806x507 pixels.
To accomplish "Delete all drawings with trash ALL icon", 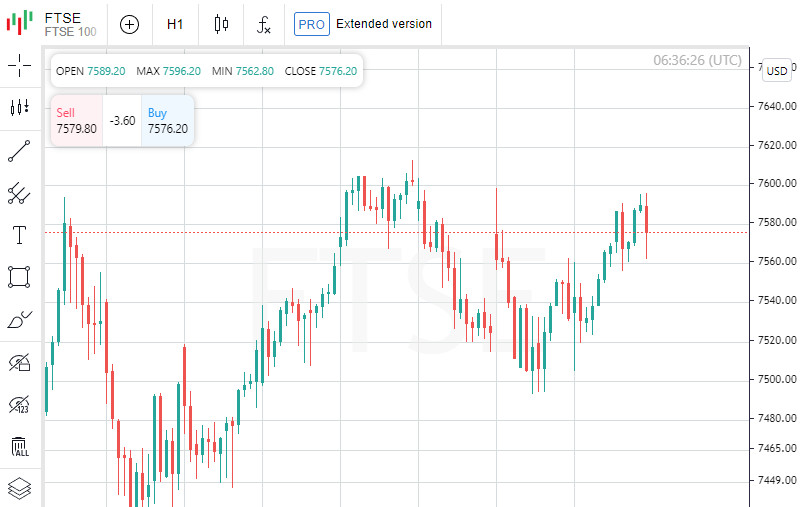I will pos(20,447).
